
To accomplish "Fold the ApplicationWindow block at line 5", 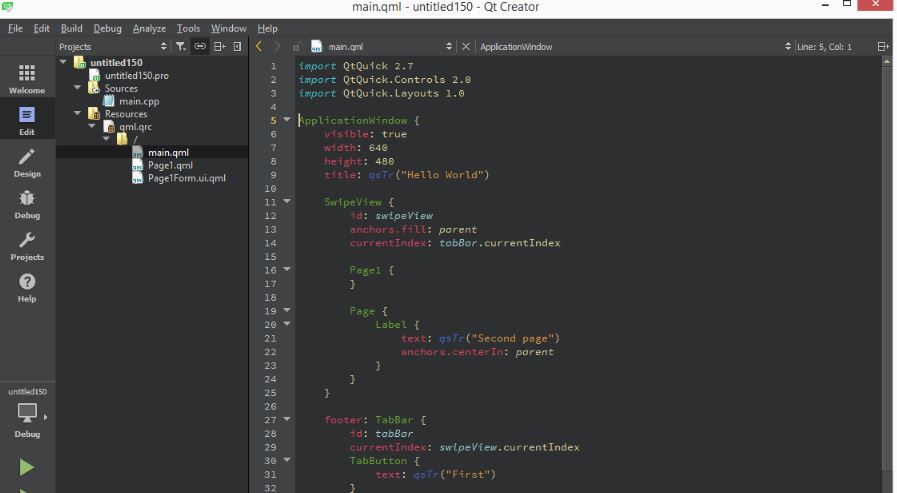I will pyautogui.click(x=287, y=120).
